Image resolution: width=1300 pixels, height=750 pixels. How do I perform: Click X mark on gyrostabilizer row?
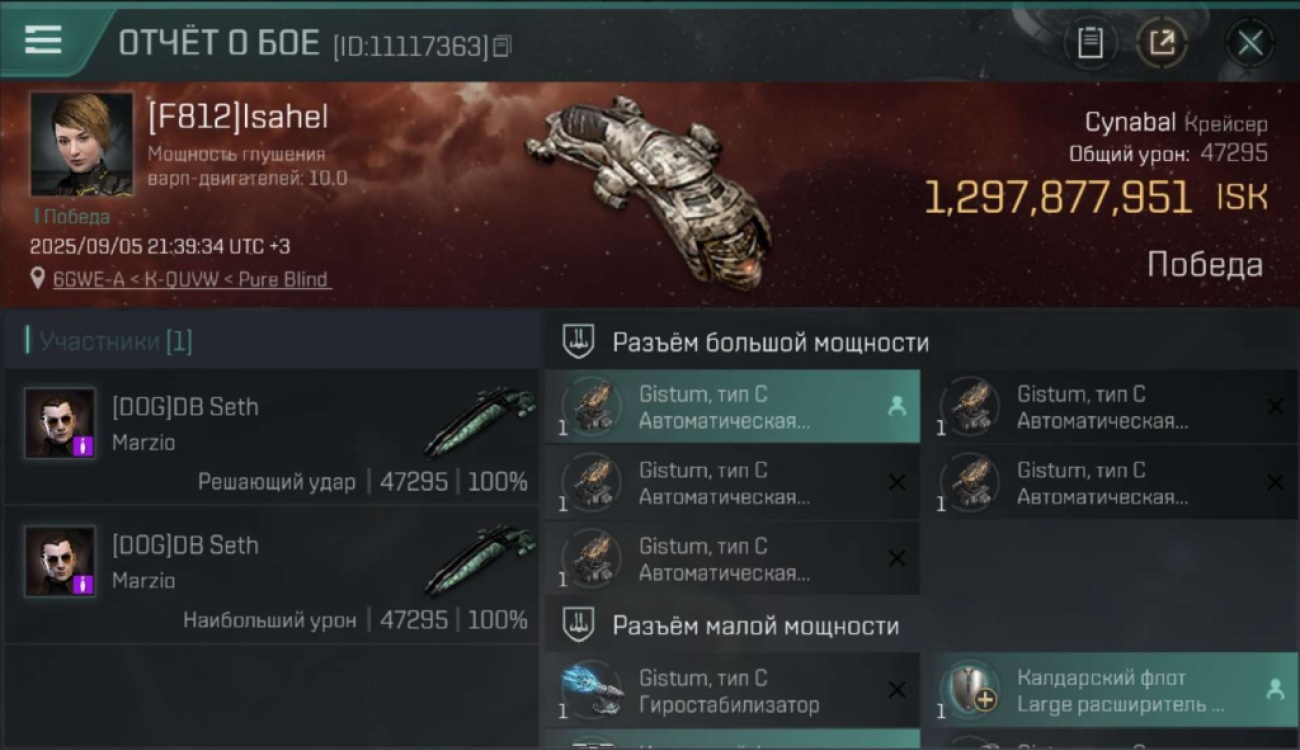pyautogui.click(x=897, y=690)
